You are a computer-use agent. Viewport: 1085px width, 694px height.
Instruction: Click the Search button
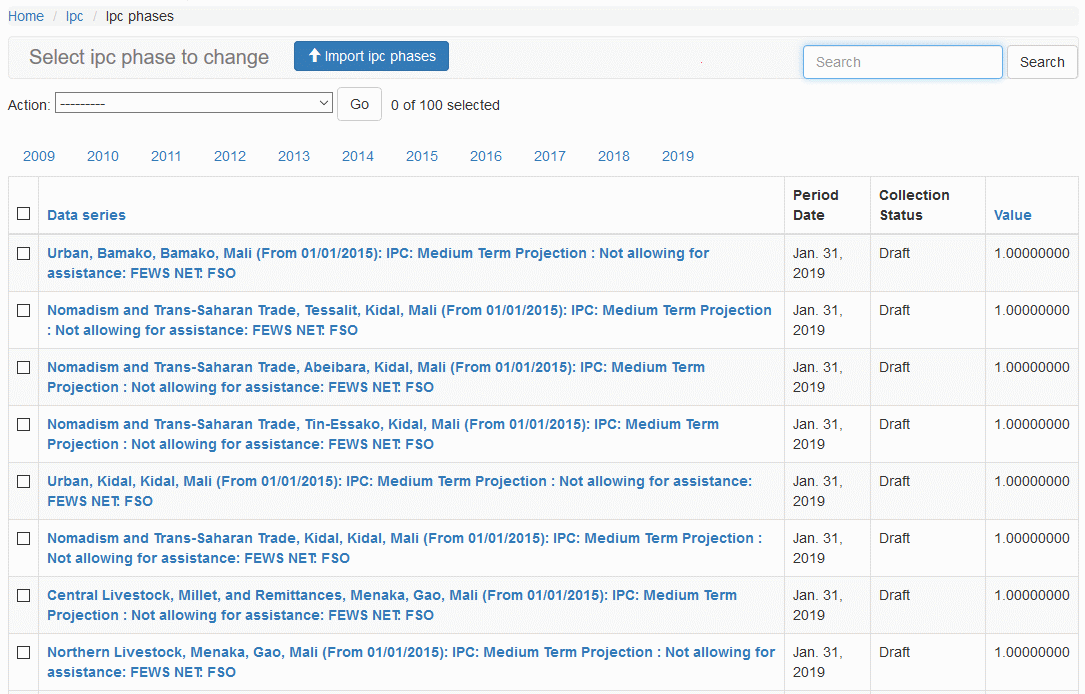pyautogui.click(x=1041, y=62)
